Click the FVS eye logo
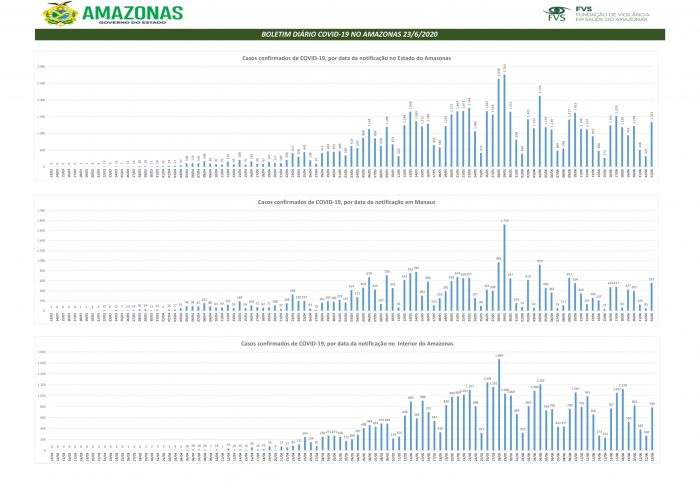Screen dimensions: 700x495 (x=557, y=14)
